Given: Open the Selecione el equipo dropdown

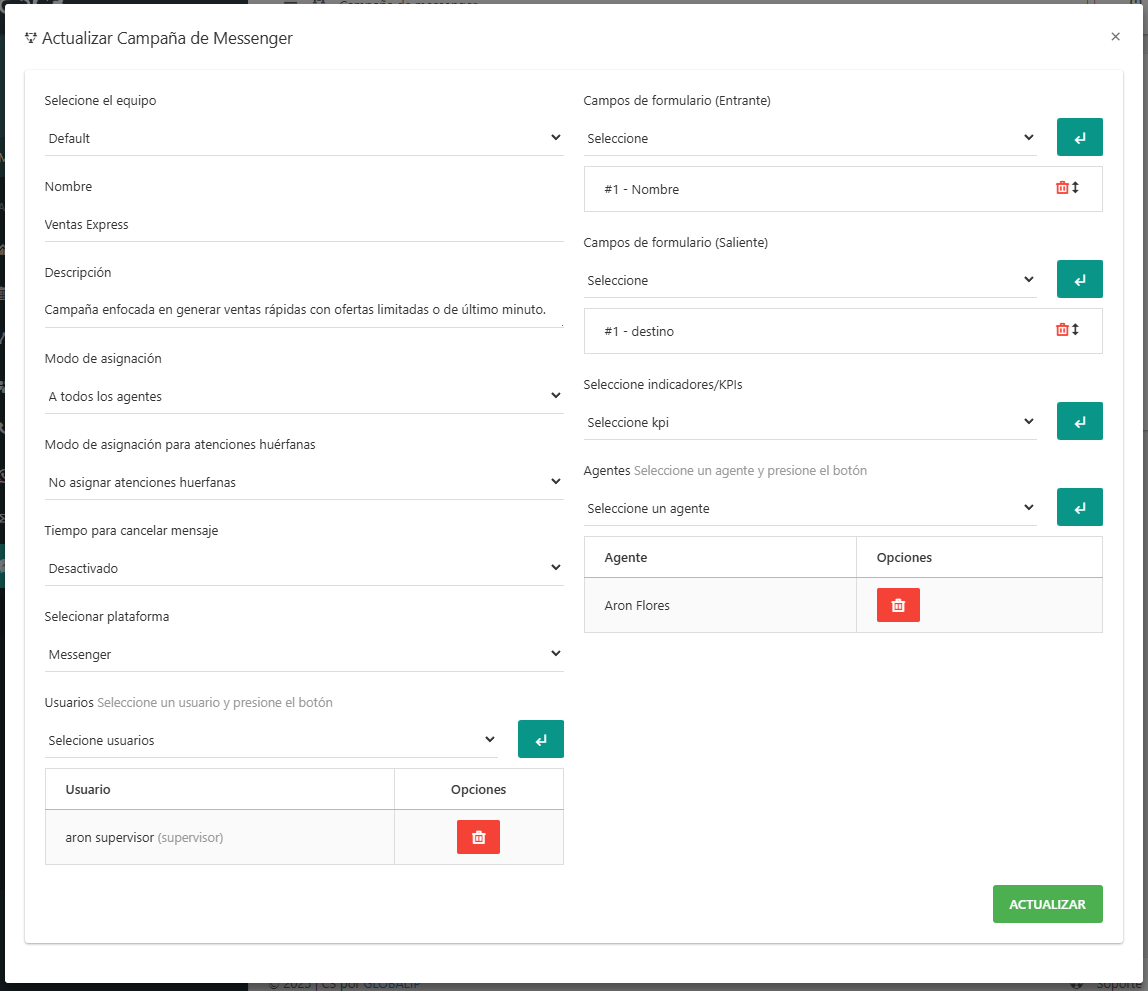Looking at the screenshot, I should (x=304, y=138).
